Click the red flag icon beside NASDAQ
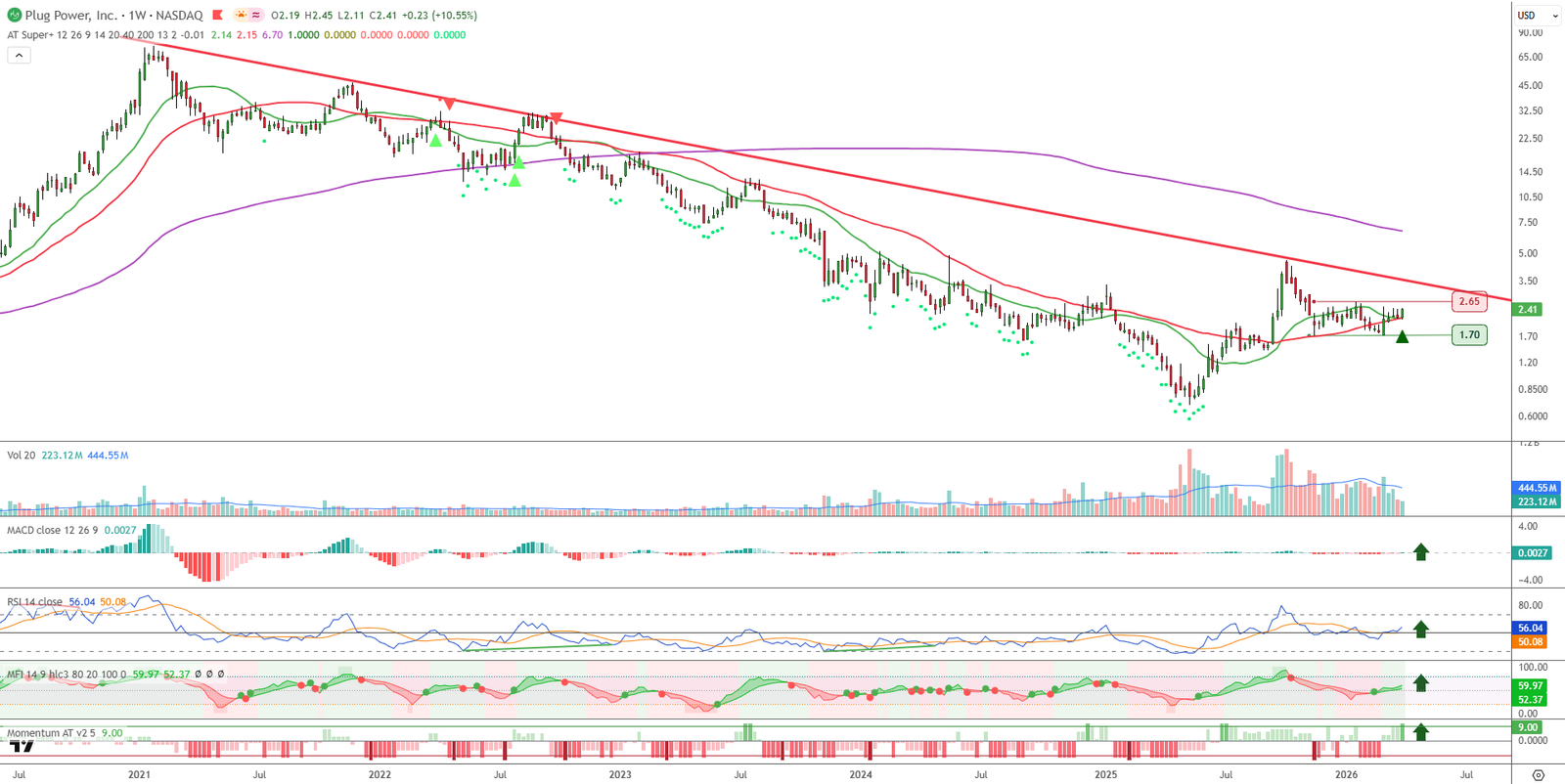The image size is (1565, 784). pos(217,16)
